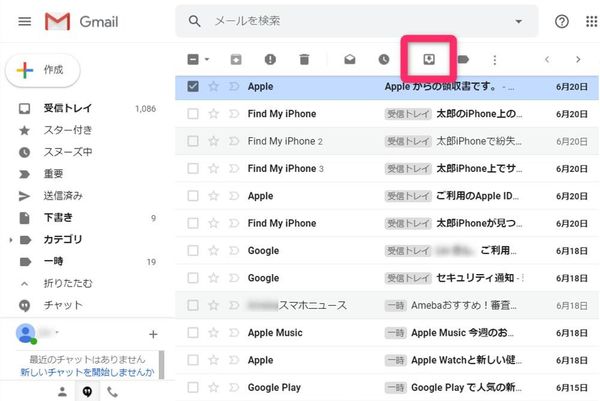Select checkbox for first Find My iPhone email

193,114
